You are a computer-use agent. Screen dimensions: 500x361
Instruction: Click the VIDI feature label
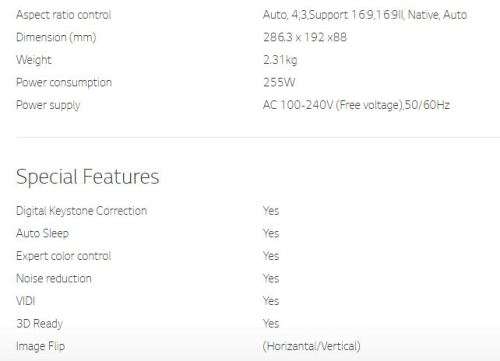(25, 301)
